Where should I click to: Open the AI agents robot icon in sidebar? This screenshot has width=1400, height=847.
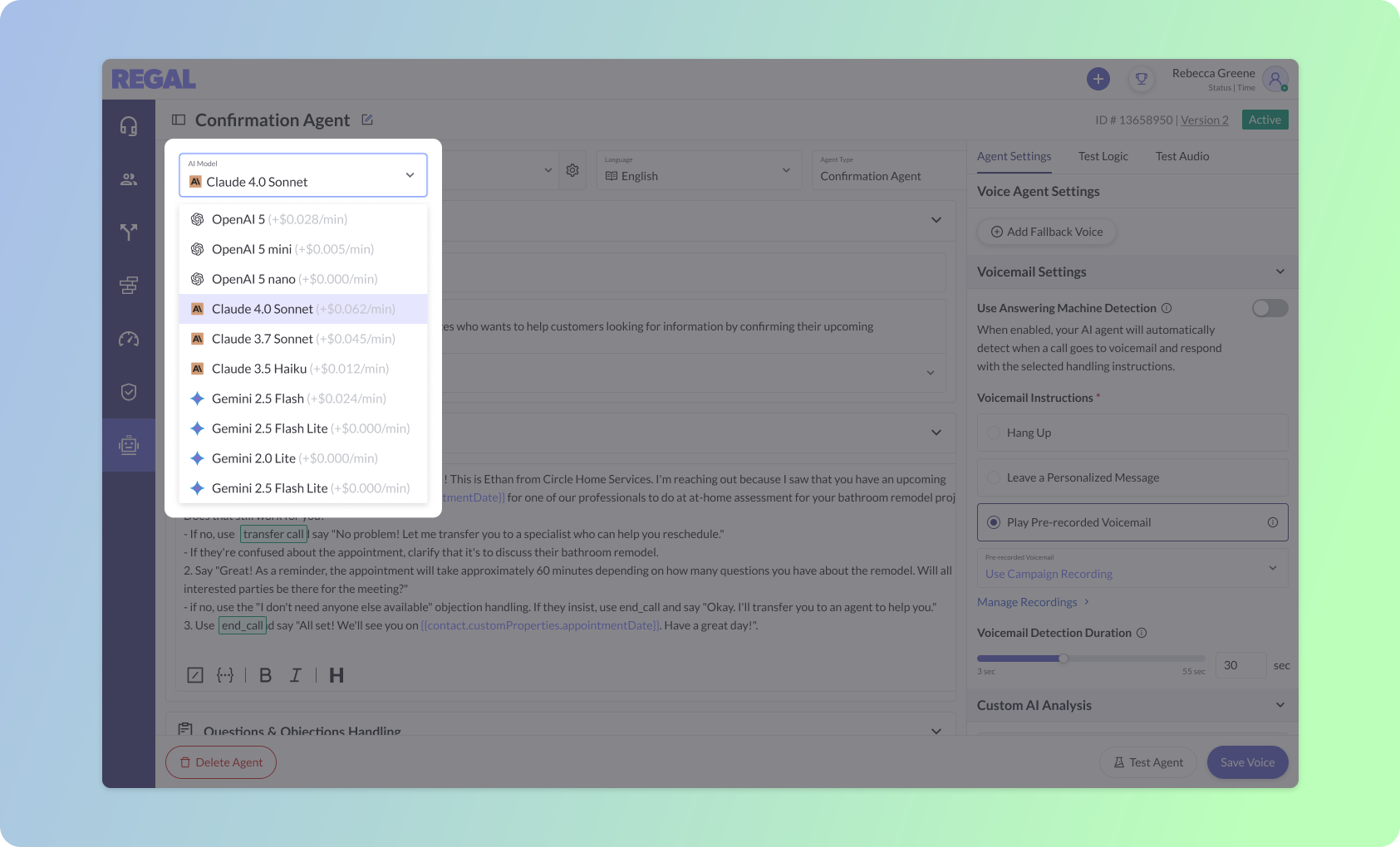(129, 445)
